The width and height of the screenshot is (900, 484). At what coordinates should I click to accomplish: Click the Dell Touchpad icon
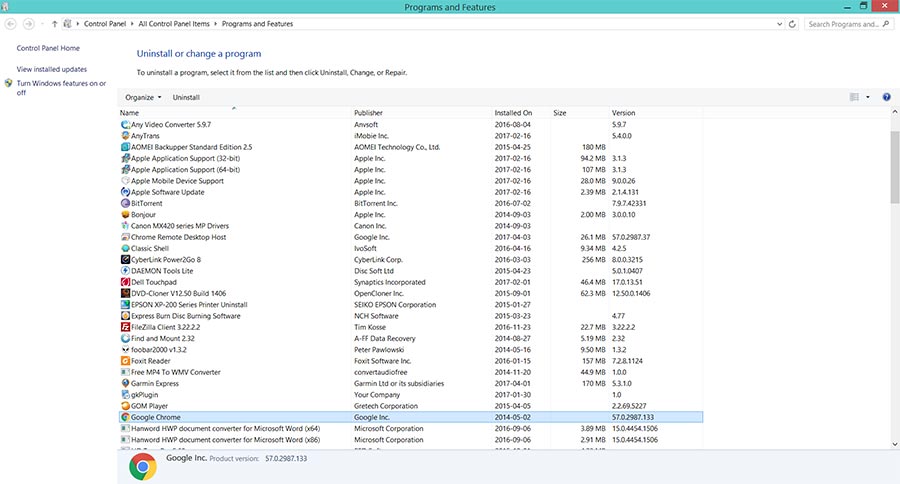click(125, 282)
